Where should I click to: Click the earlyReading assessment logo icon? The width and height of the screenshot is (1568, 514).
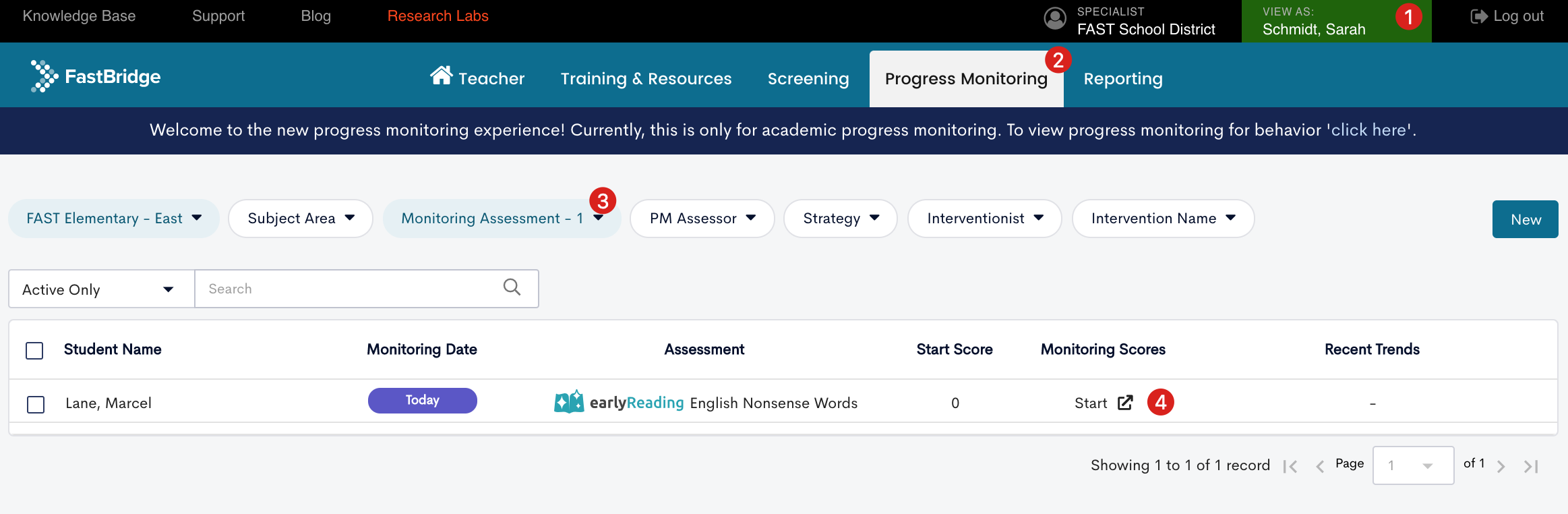(569, 402)
